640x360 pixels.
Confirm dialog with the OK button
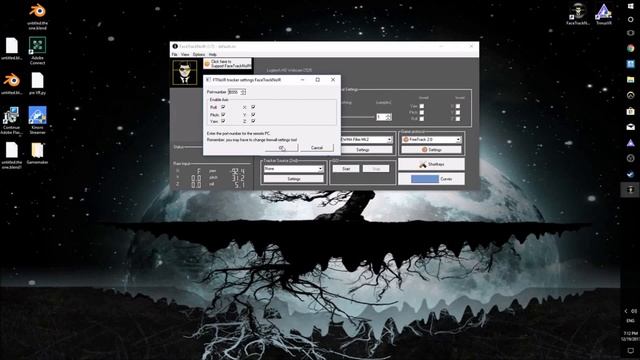pyautogui.click(x=282, y=147)
